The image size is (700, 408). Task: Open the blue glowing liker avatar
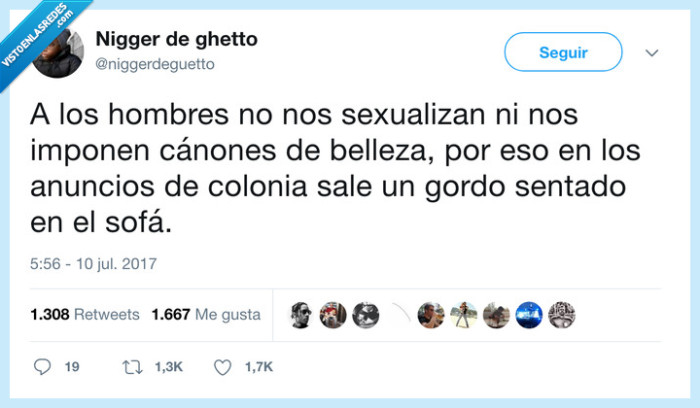point(529,315)
